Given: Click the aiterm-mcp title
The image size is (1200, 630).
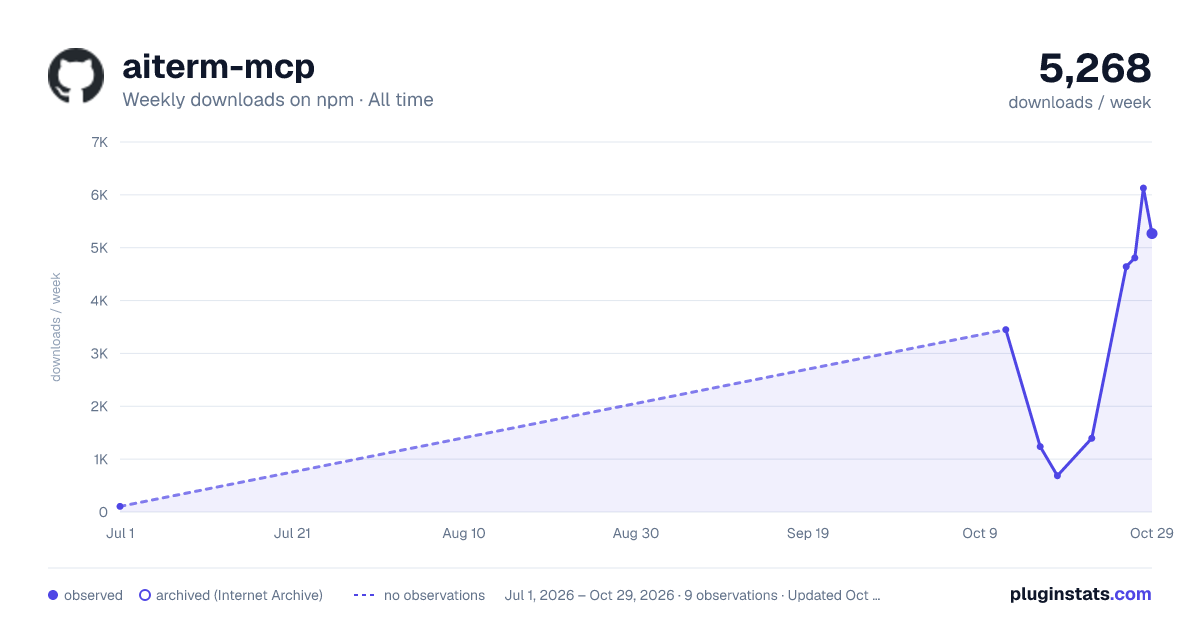Looking at the screenshot, I should pos(218,66).
